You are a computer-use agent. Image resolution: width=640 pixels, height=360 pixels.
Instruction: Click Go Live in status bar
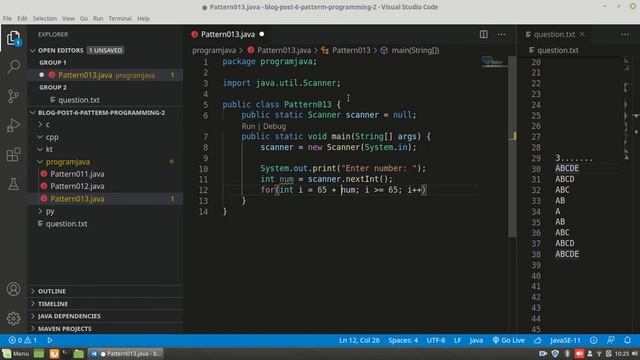(x=509, y=340)
